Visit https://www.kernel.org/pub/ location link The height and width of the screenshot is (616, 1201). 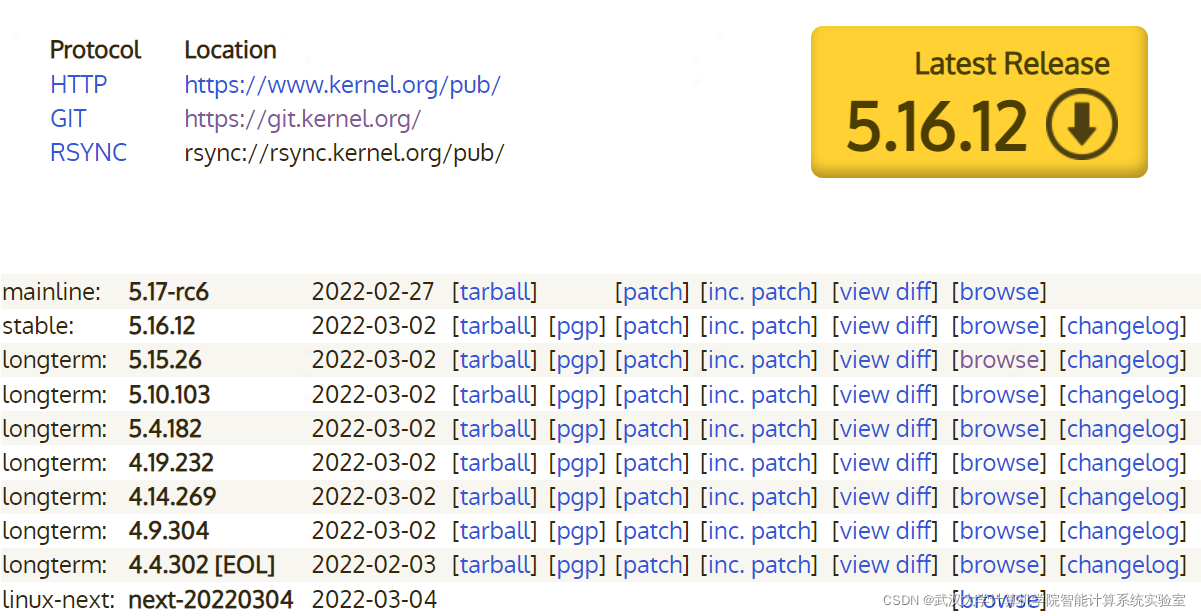pyautogui.click(x=342, y=84)
